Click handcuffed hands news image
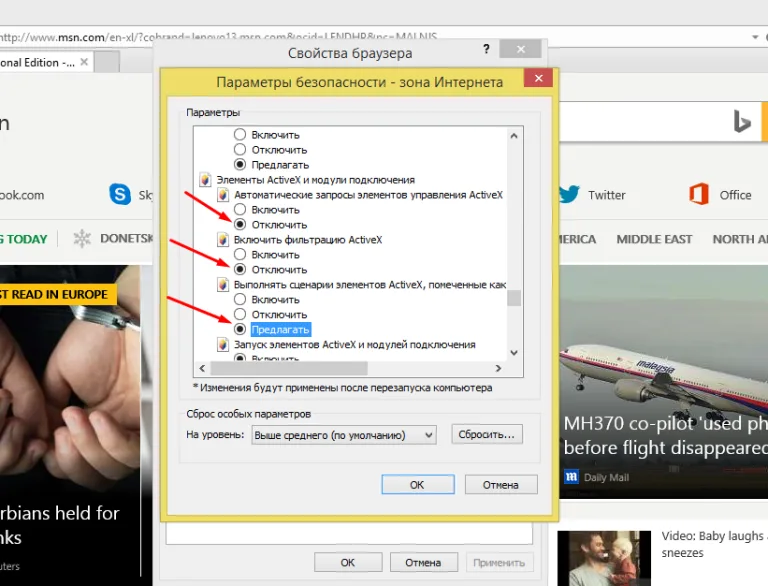The height and width of the screenshot is (586, 768). 70,382
